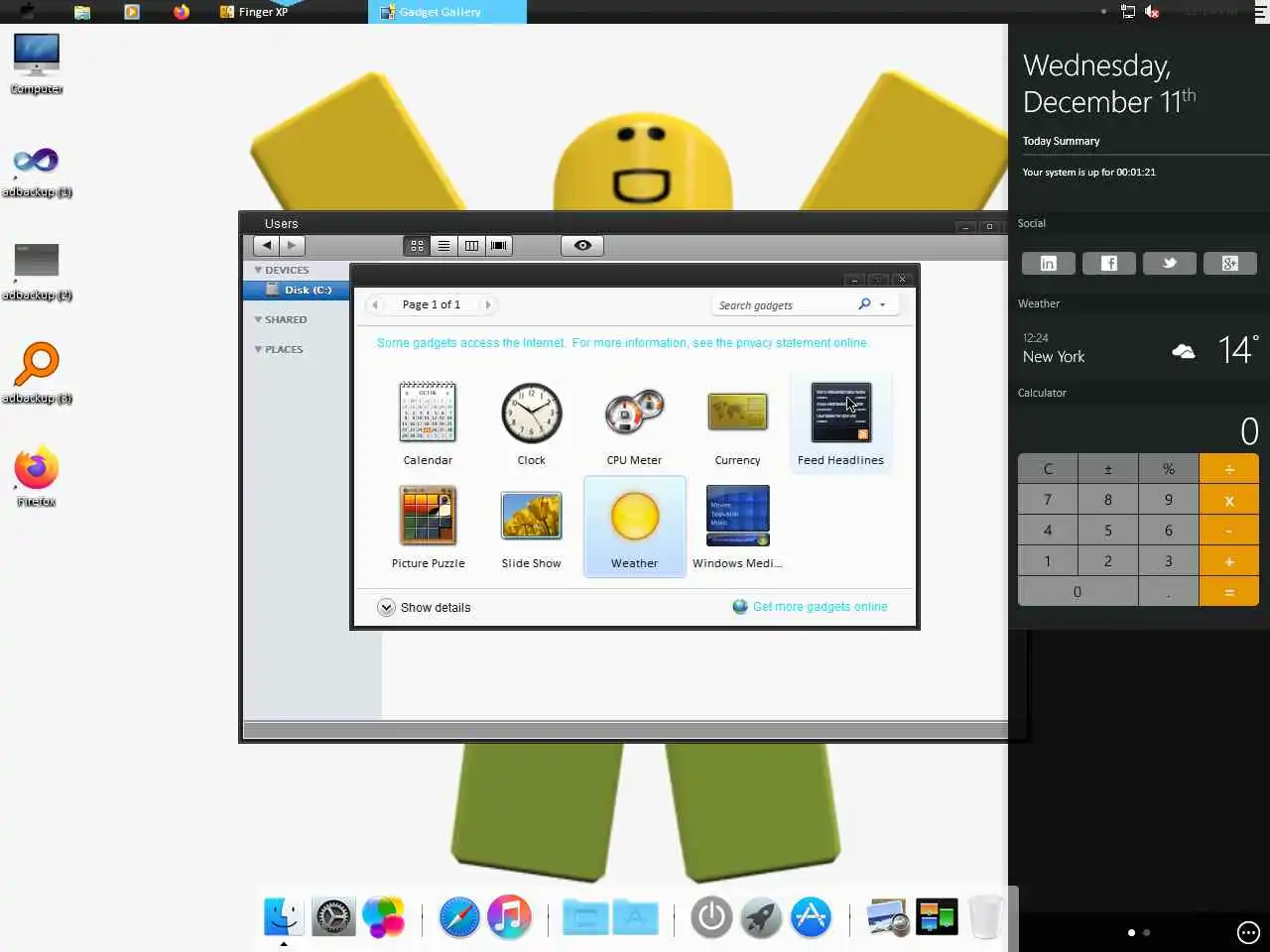Launch Safari compass from dock
Viewport: 1270px width, 952px height.
(x=459, y=916)
